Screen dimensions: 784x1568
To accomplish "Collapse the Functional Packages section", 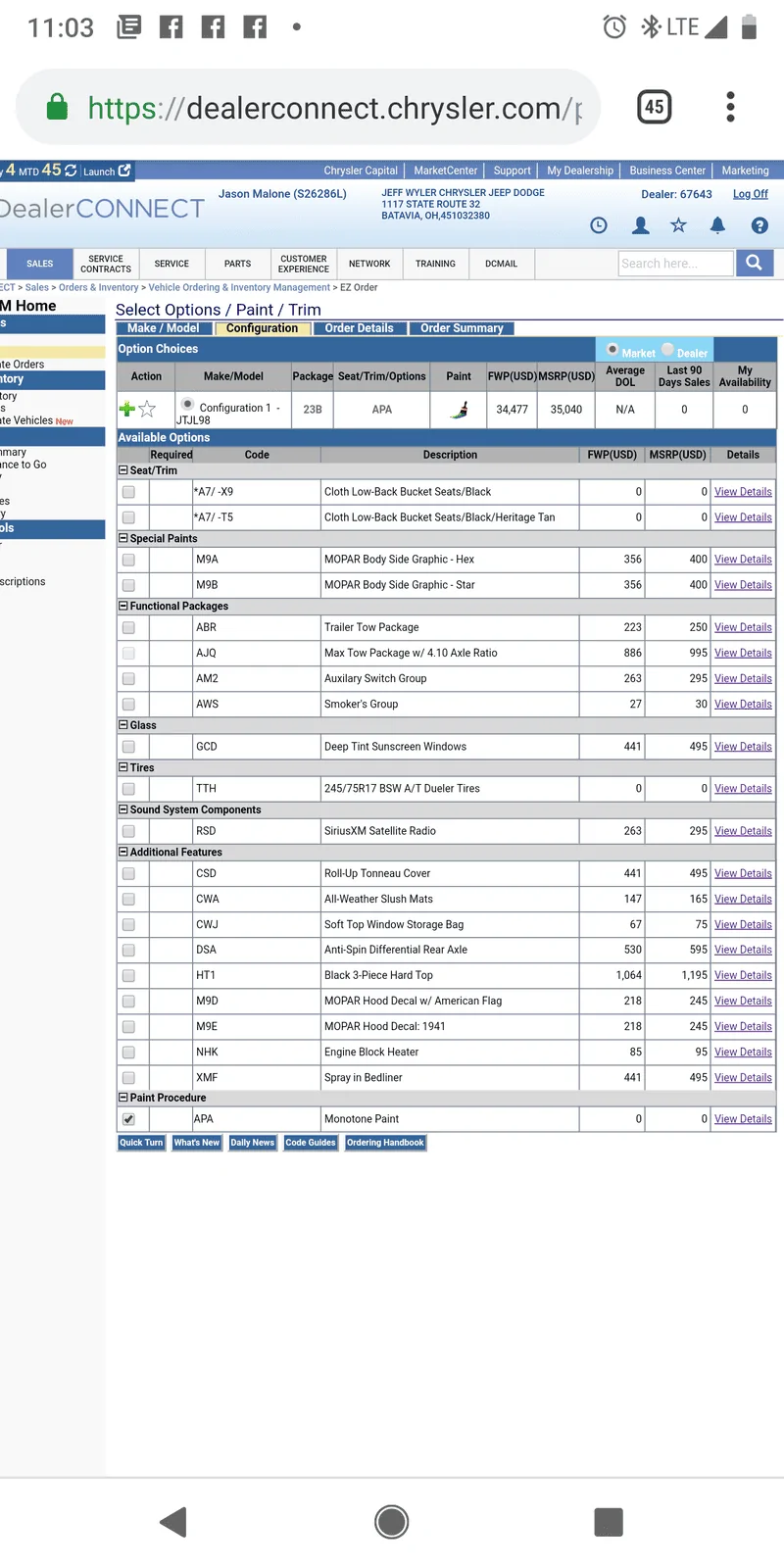I will pyautogui.click(x=123, y=606).
